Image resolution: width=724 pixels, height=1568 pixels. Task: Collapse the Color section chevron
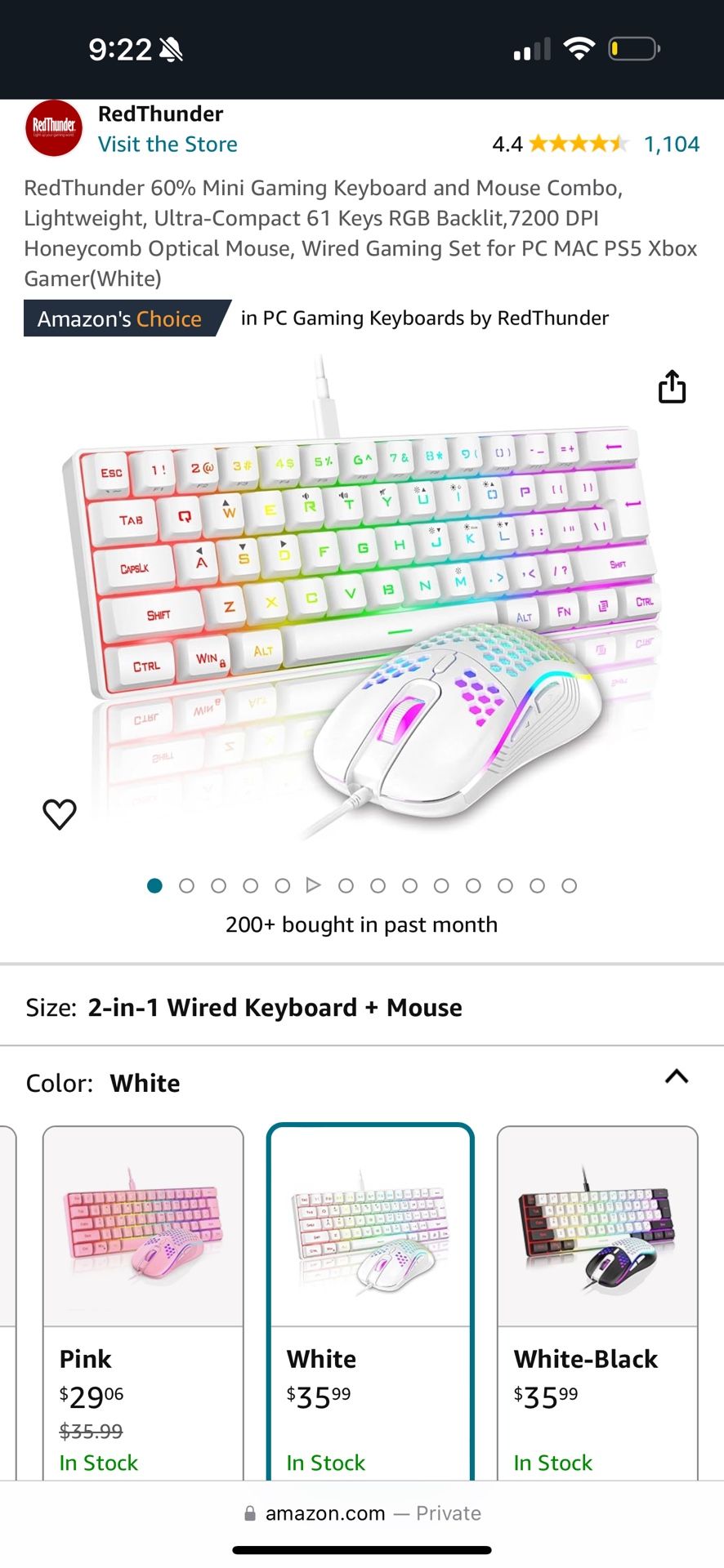[677, 1076]
